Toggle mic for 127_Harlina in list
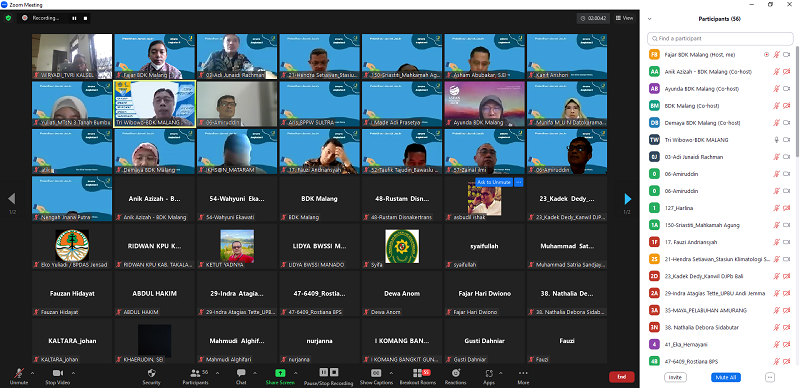The width and height of the screenshot is (800, 388). click(777, 208)
